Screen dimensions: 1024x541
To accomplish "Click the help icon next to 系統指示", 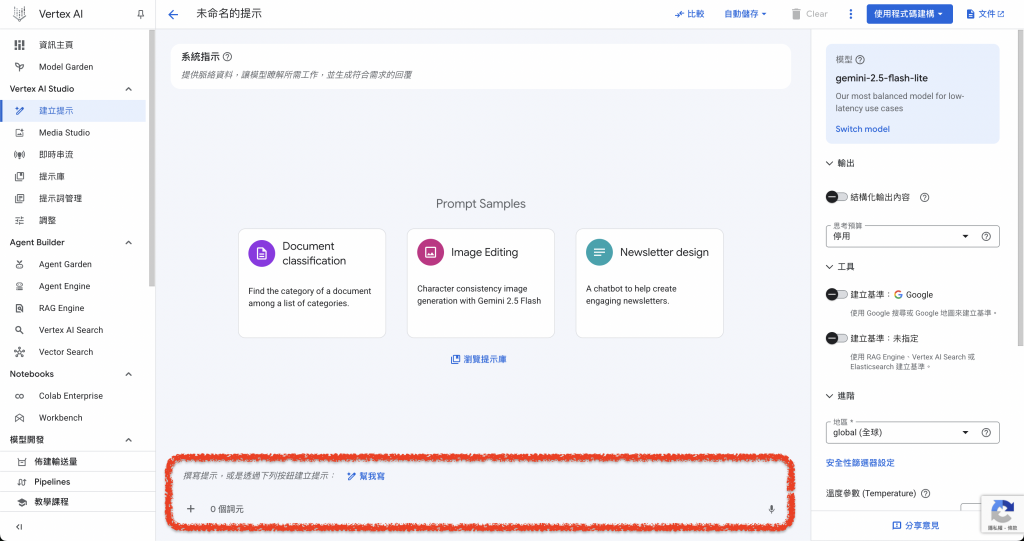I will [x=227, y=57].
